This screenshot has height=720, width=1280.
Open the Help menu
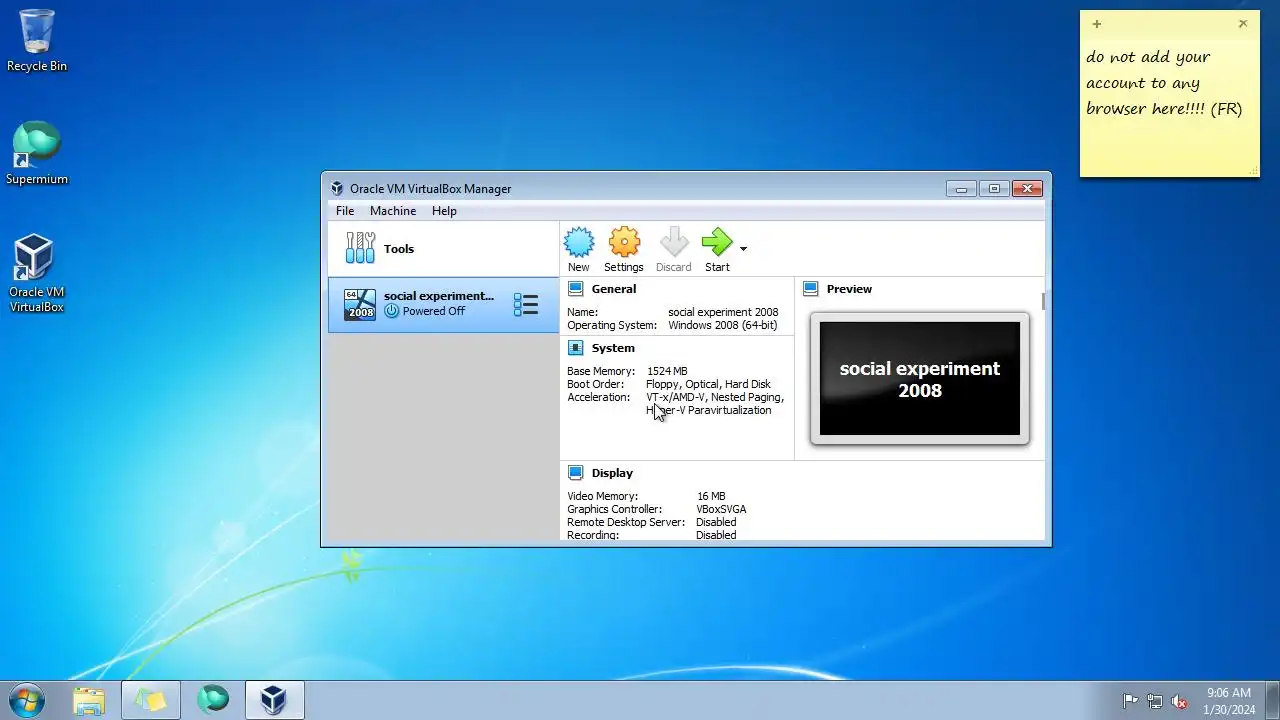(444, 211)
